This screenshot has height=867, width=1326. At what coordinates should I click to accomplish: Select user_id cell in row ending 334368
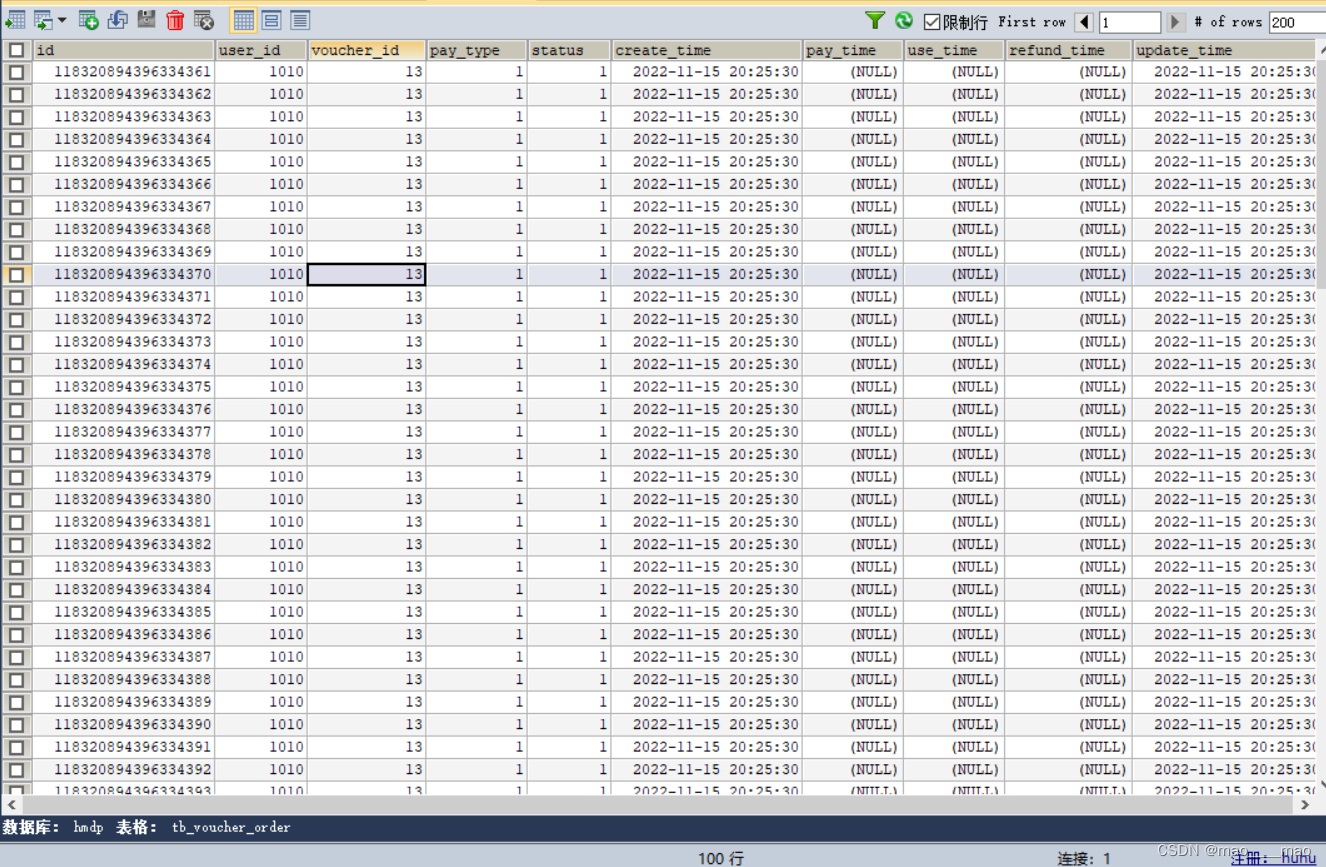[261, 229]
